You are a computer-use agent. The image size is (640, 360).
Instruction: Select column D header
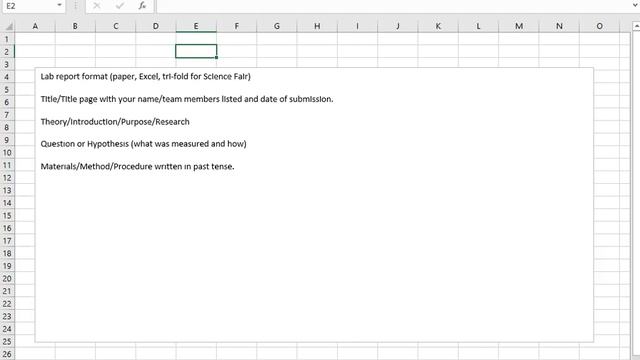coord(156,26)
